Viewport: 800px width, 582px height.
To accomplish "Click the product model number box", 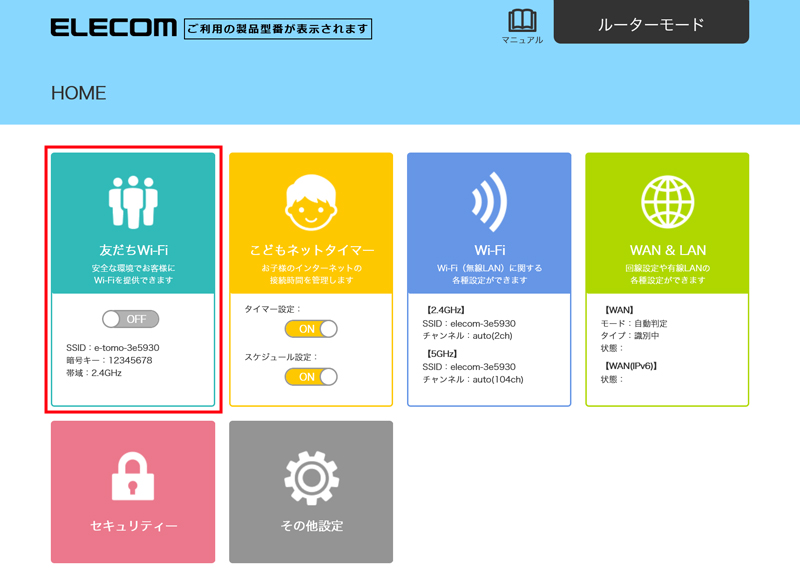I will [x=278, y=29].
